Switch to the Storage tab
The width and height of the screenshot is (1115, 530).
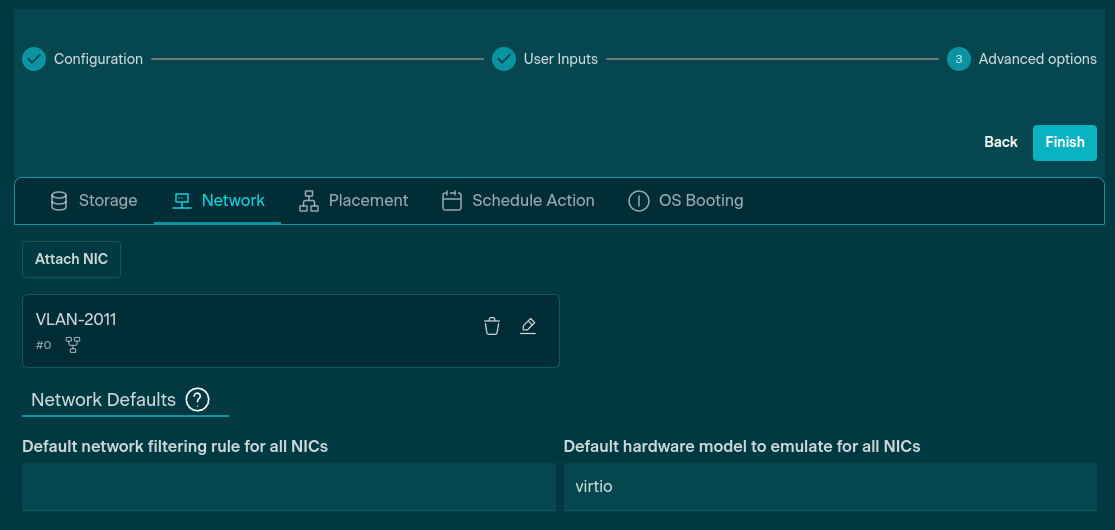coord(94,201)
